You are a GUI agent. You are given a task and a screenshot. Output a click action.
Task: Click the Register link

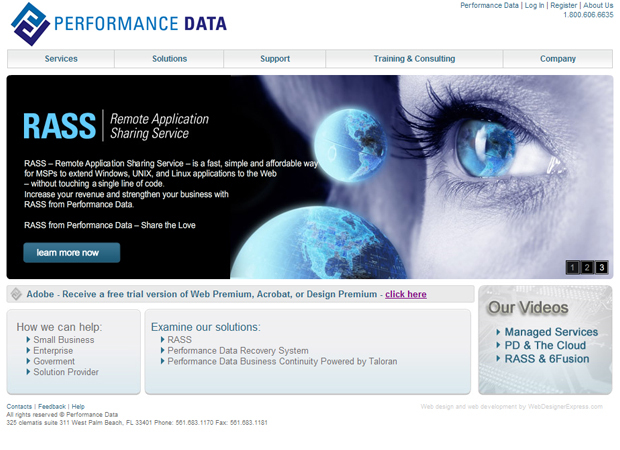[x=563, y=6]
